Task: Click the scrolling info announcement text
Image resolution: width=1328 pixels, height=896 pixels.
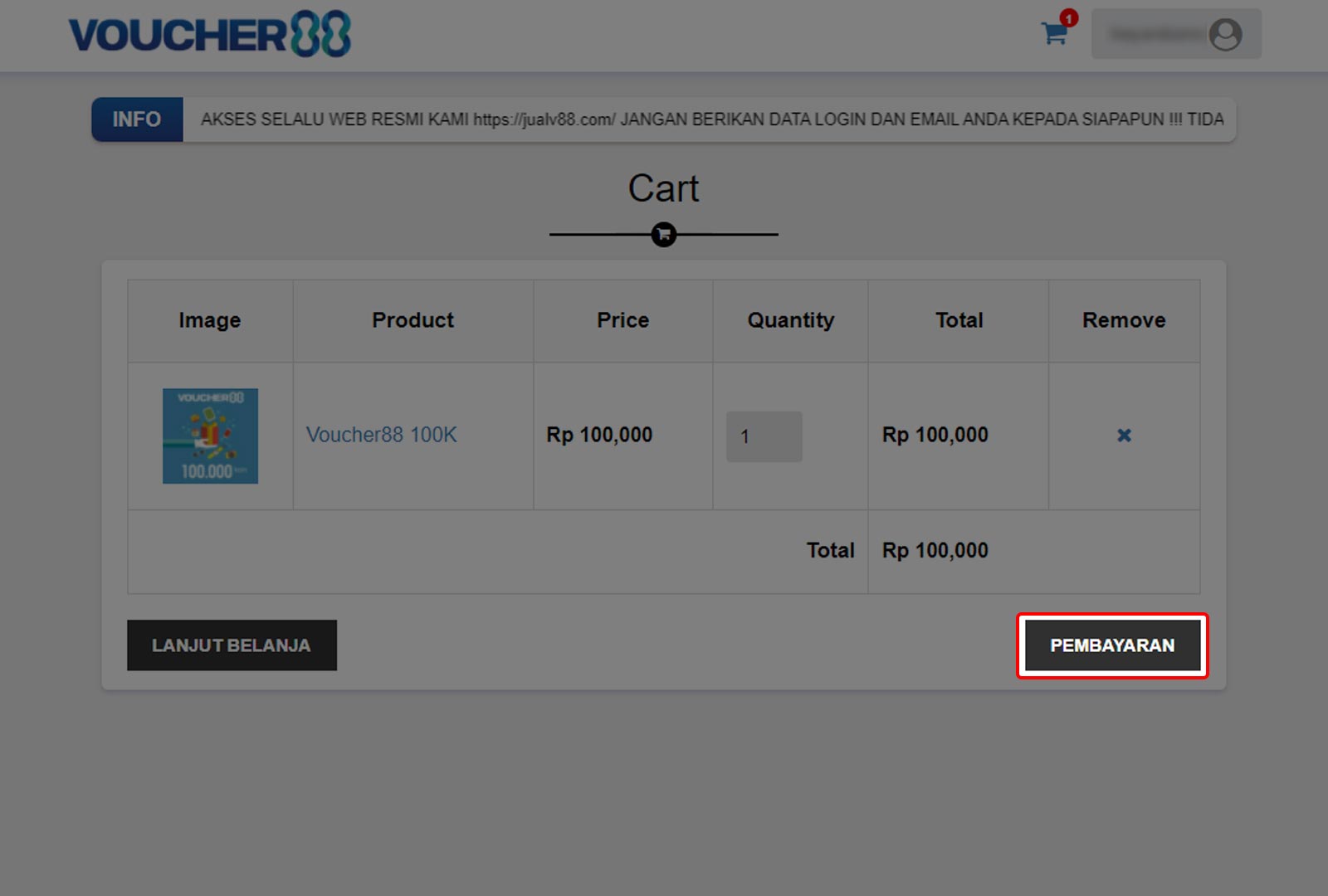Action: (x=711, y=119)
